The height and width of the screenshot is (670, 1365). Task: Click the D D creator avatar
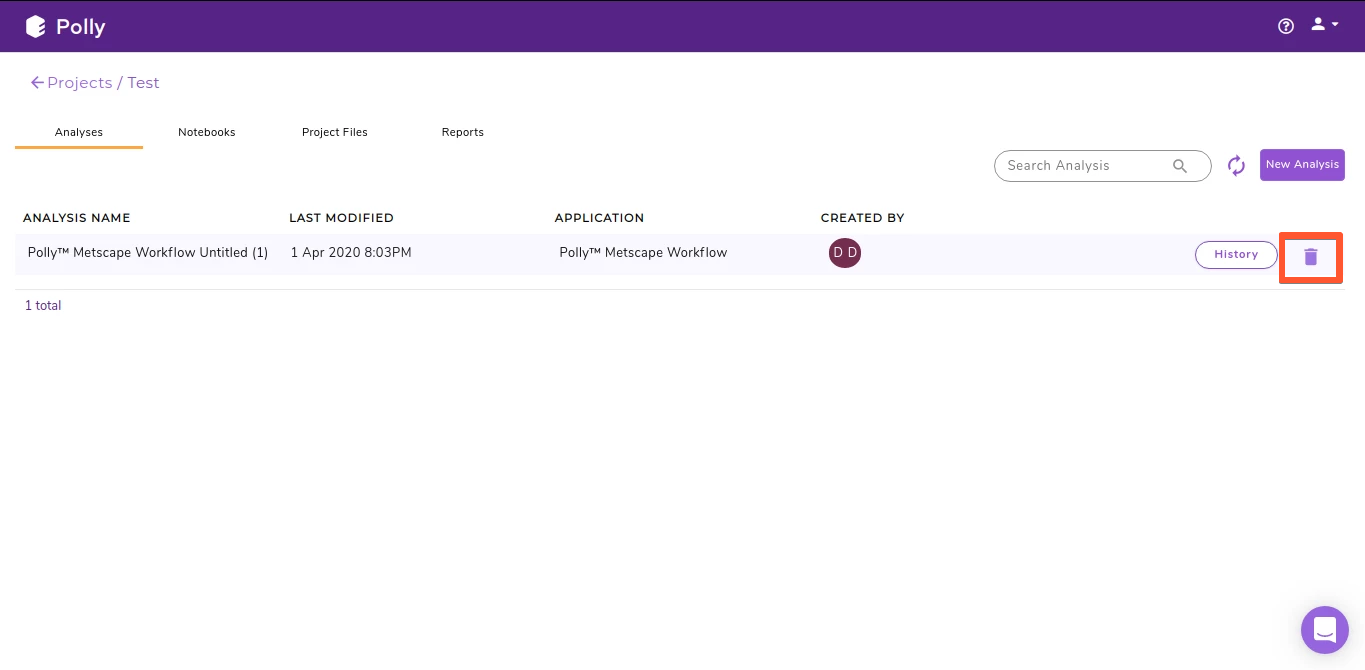[x=845, y=253]
